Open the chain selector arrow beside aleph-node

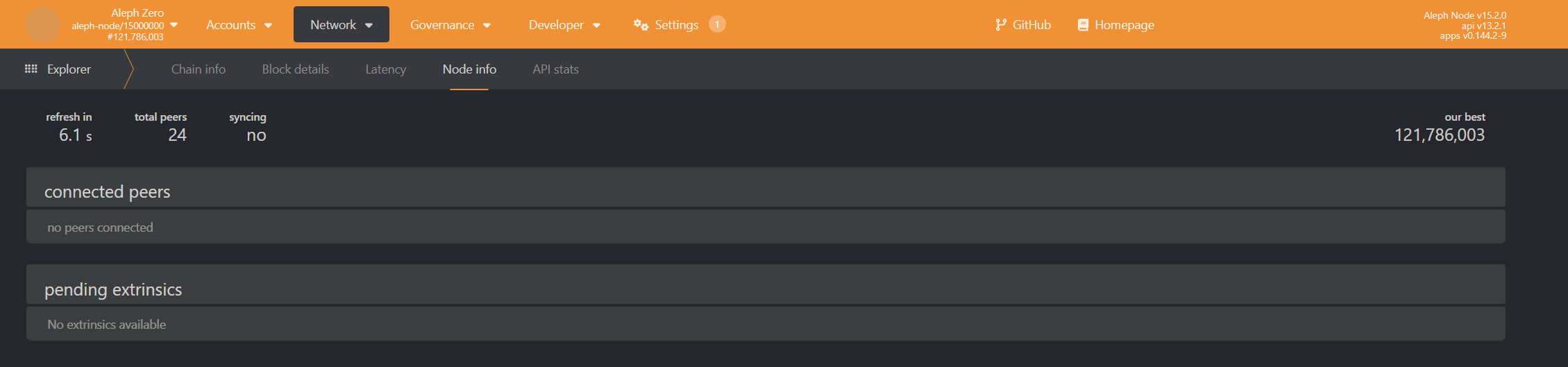click(174, 25)
